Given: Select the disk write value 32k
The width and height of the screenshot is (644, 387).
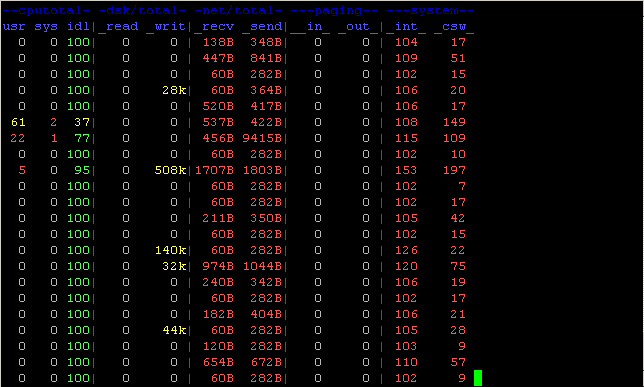Looking at the screenshot, I should (174, 266).
